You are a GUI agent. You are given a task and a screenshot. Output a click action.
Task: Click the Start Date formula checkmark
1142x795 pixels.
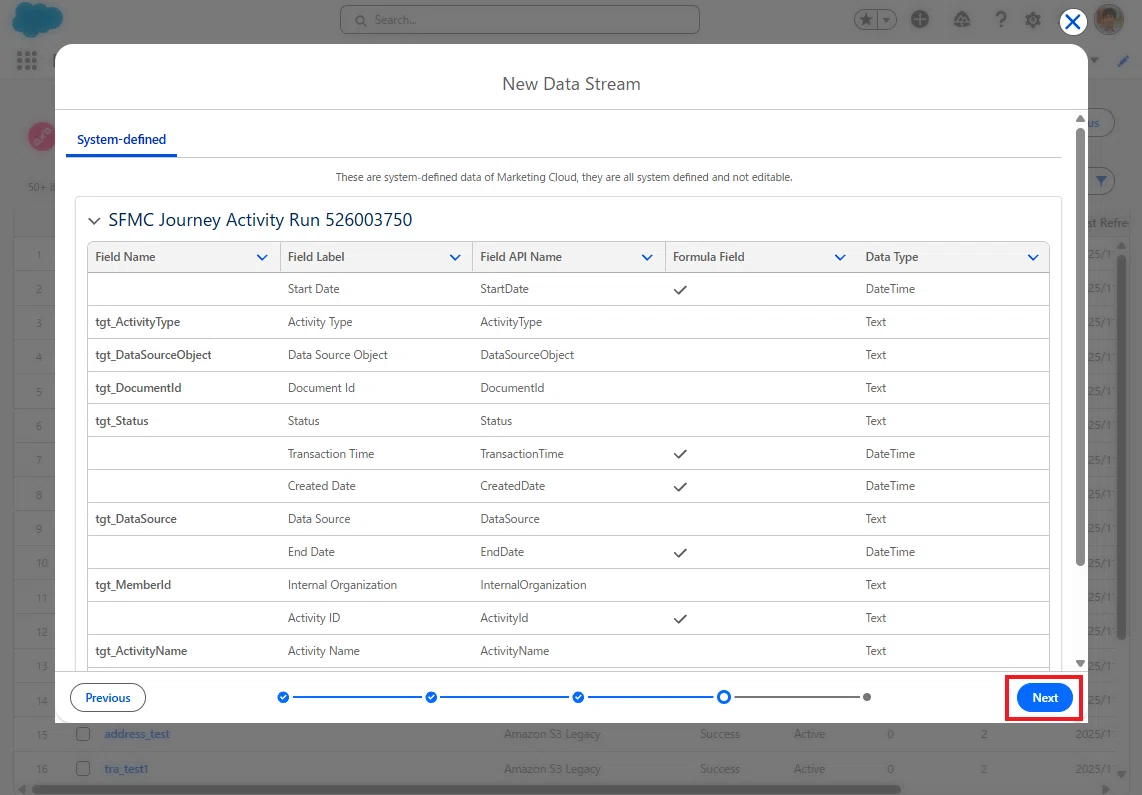click(680, 290)
